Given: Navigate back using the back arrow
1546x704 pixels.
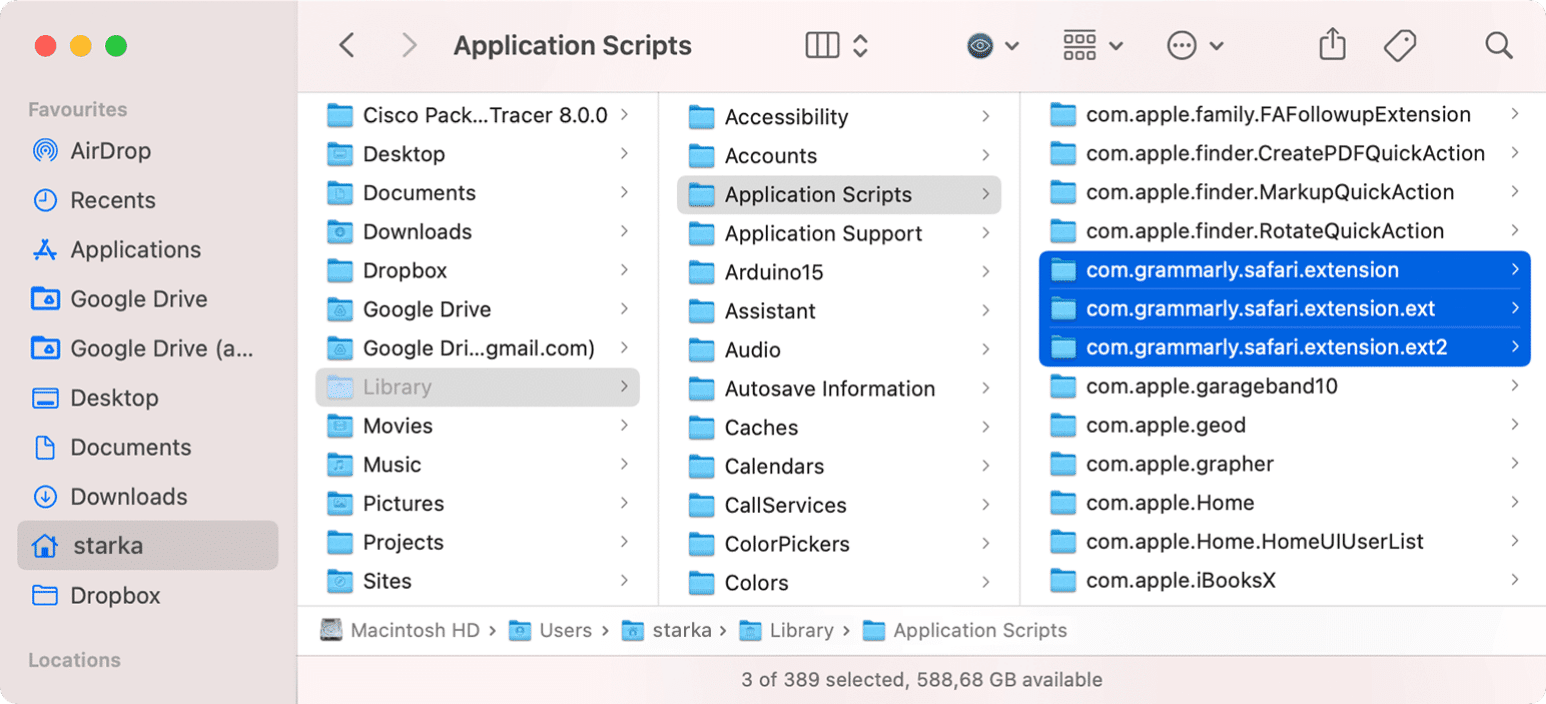Looking at the screenshot, I should pos(346,45).
